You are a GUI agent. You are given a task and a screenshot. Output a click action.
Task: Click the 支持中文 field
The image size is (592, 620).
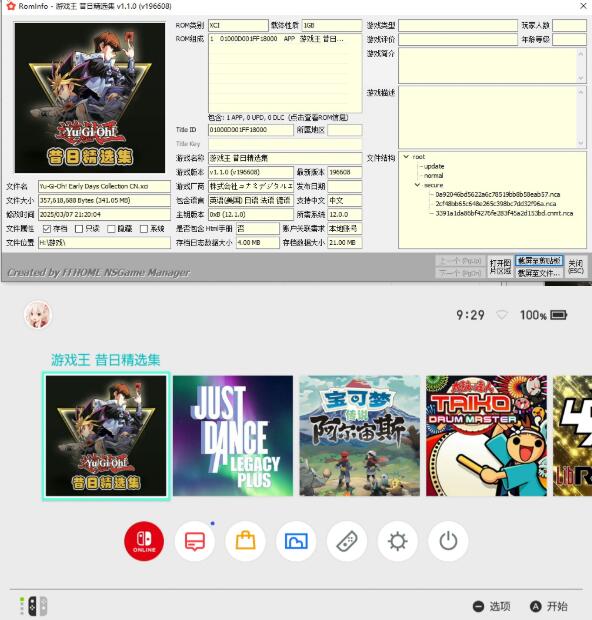click(x=344, y=200)
